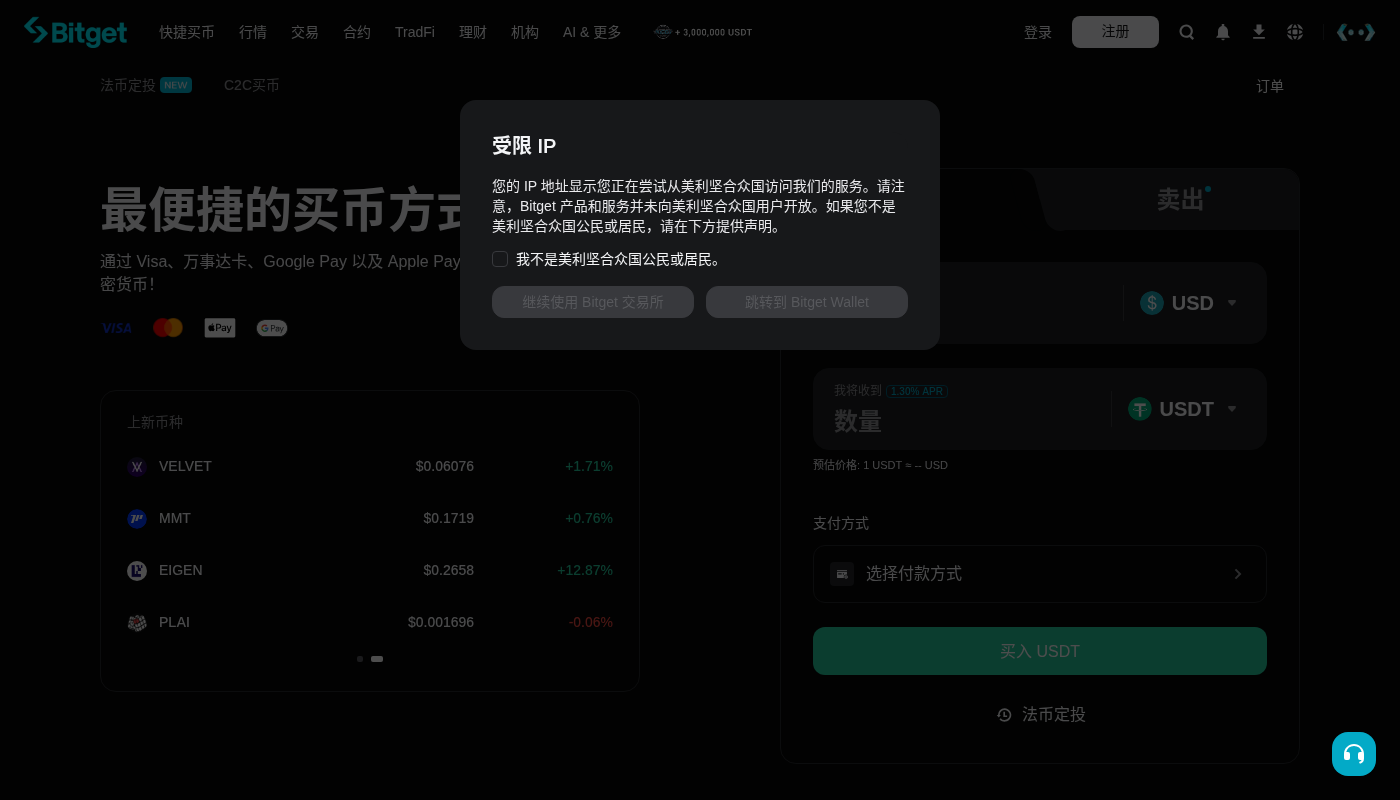Open the 快捷买币 menu
This screenshot has width=1400, height=800.
(x=187, y=32)
